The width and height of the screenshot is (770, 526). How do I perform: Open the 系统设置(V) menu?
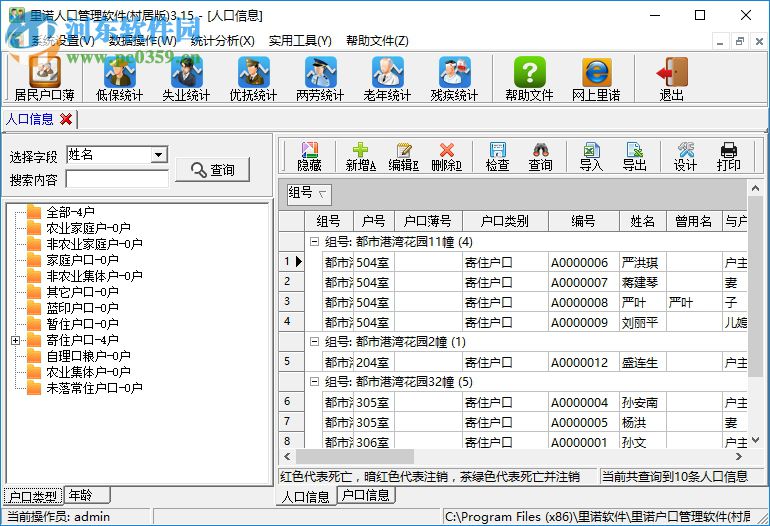point(62,41)
